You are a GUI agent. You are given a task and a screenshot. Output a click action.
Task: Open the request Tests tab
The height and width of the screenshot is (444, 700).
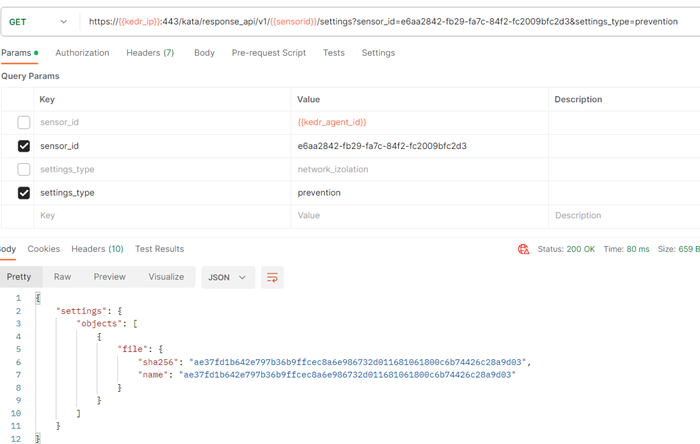[x=334, y=53]
